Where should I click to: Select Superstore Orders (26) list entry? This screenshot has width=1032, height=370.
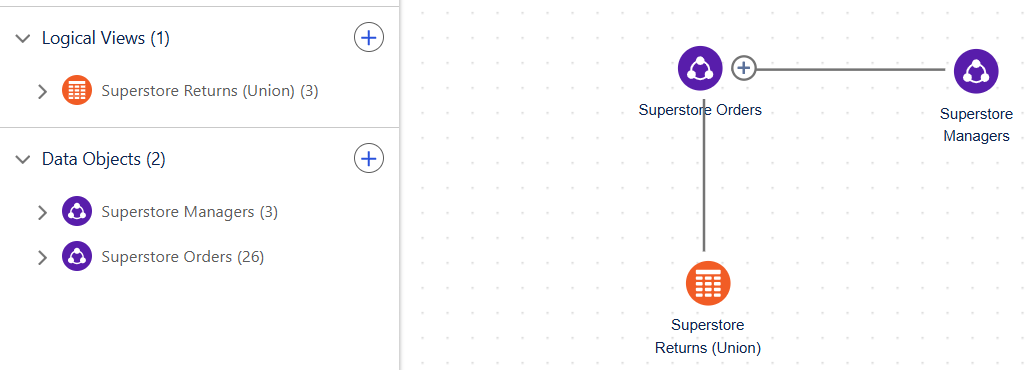click(x=183, y=257)
